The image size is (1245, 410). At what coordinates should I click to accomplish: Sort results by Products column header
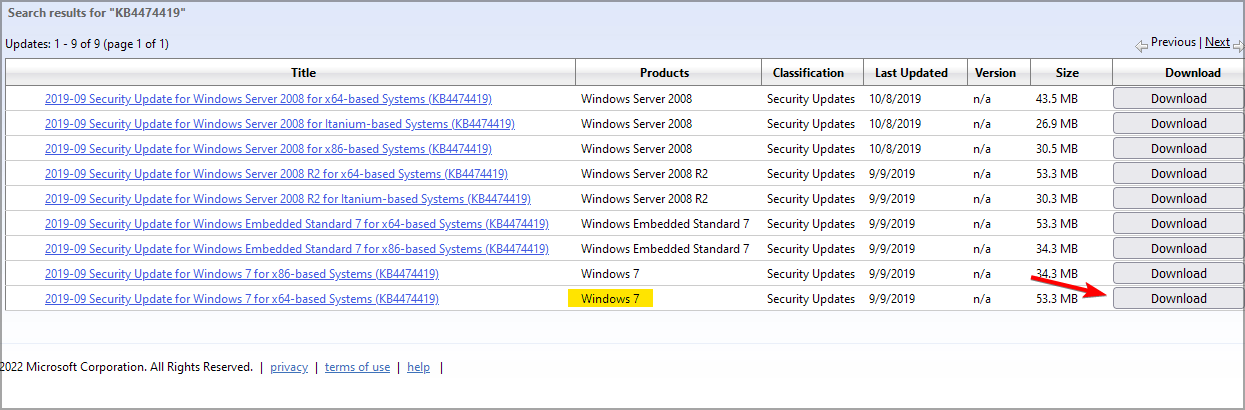click(x=664, y=73)
